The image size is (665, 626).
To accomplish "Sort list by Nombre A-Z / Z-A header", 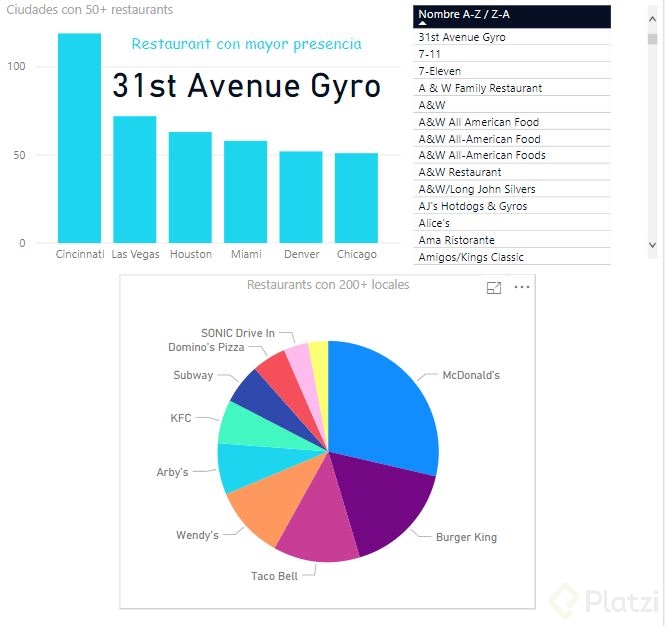I will (512, 17).
